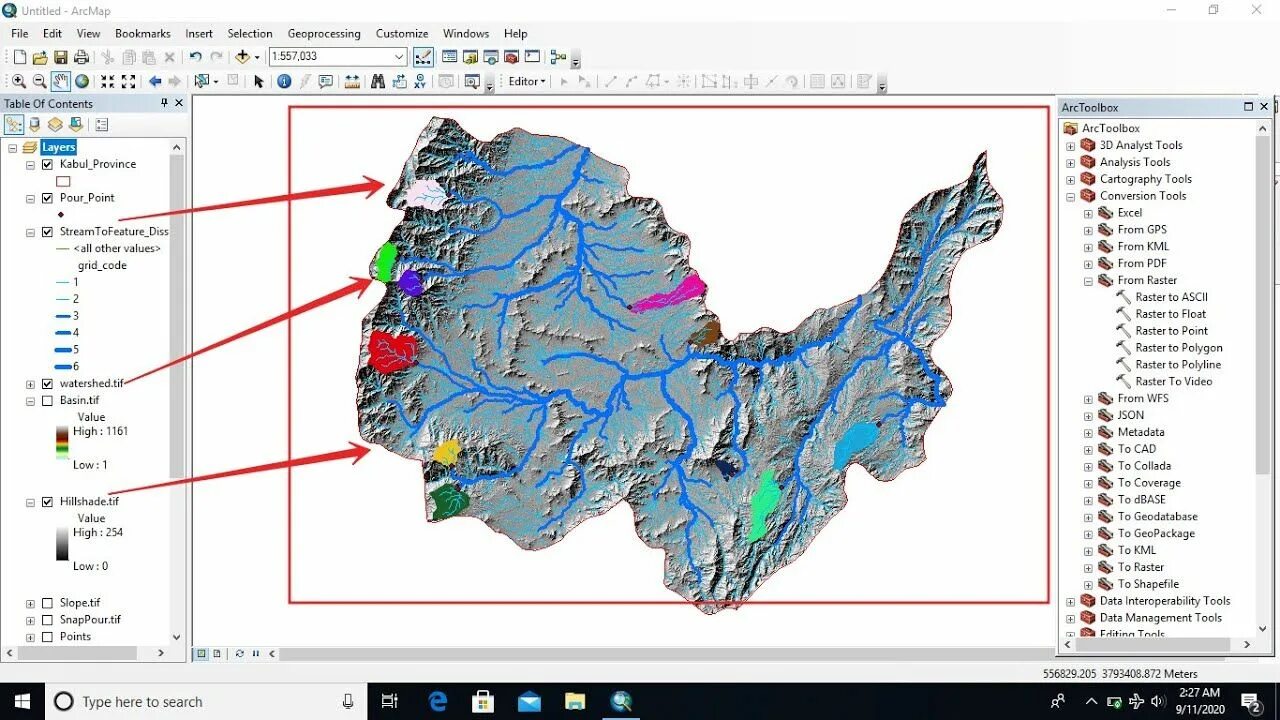Click the Basin.tif color ramp

click(63, 442)
